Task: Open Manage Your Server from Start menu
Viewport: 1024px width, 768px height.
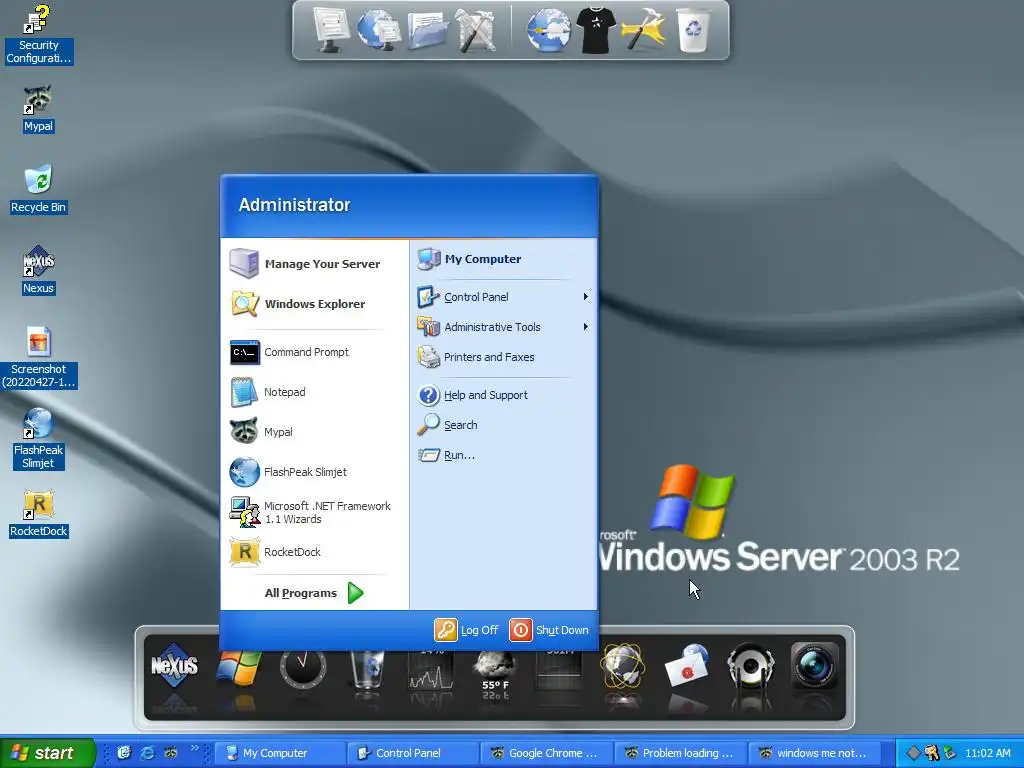Action: click(x=315, y=264)
